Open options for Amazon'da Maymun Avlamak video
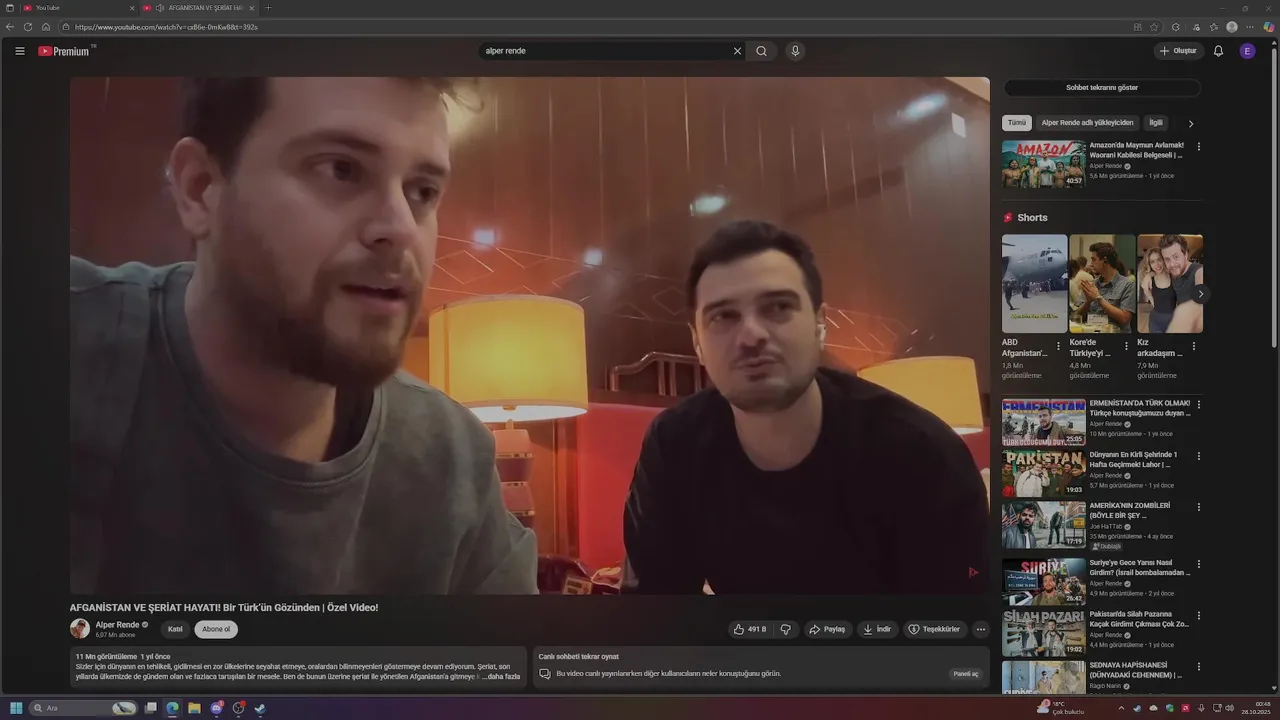1280x720 pixels. (x=1199, y=146)
